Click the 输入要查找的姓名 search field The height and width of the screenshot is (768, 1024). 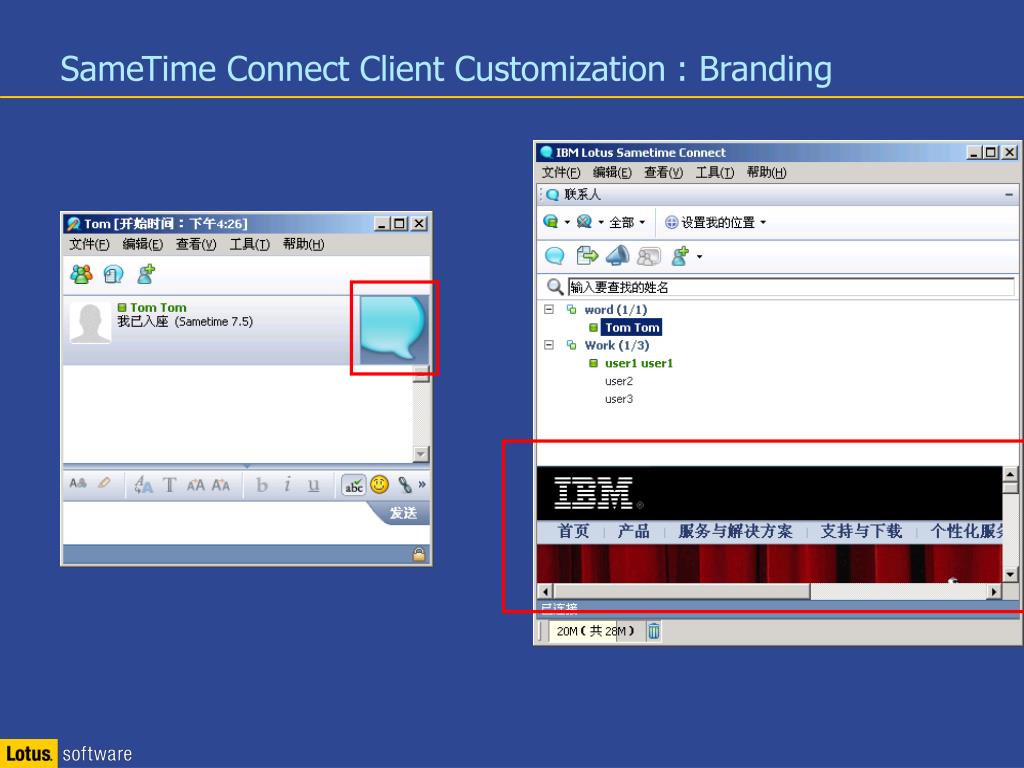(791, 287)
